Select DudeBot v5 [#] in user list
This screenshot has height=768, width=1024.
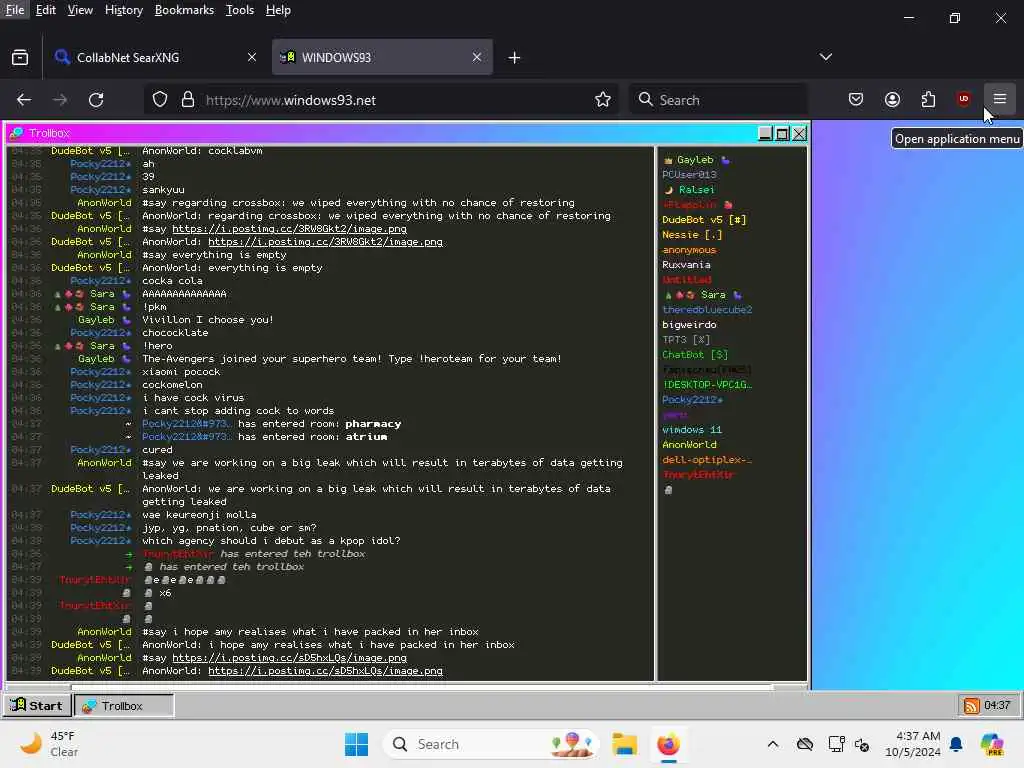coord(704,219)
